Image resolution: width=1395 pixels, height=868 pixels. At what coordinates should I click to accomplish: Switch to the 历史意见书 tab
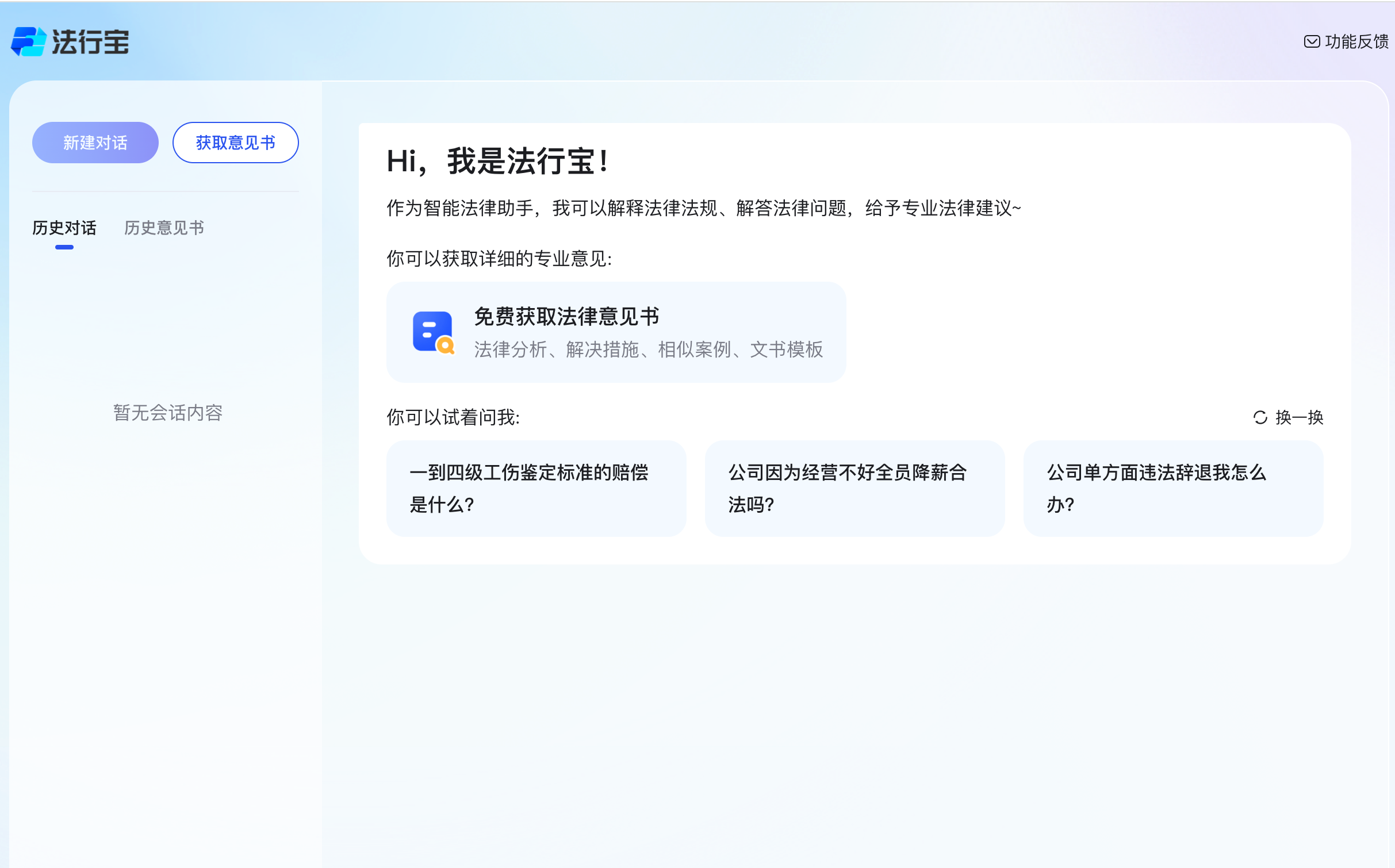(x=163, y=228)
